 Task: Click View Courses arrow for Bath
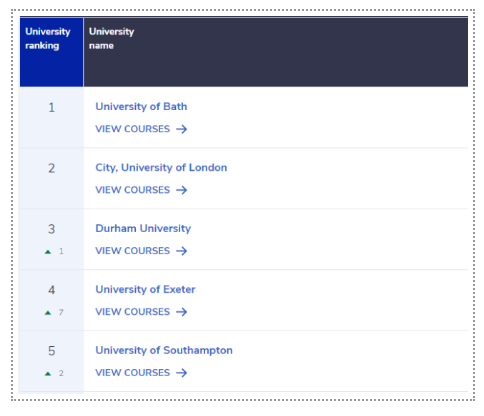point(182,129)
